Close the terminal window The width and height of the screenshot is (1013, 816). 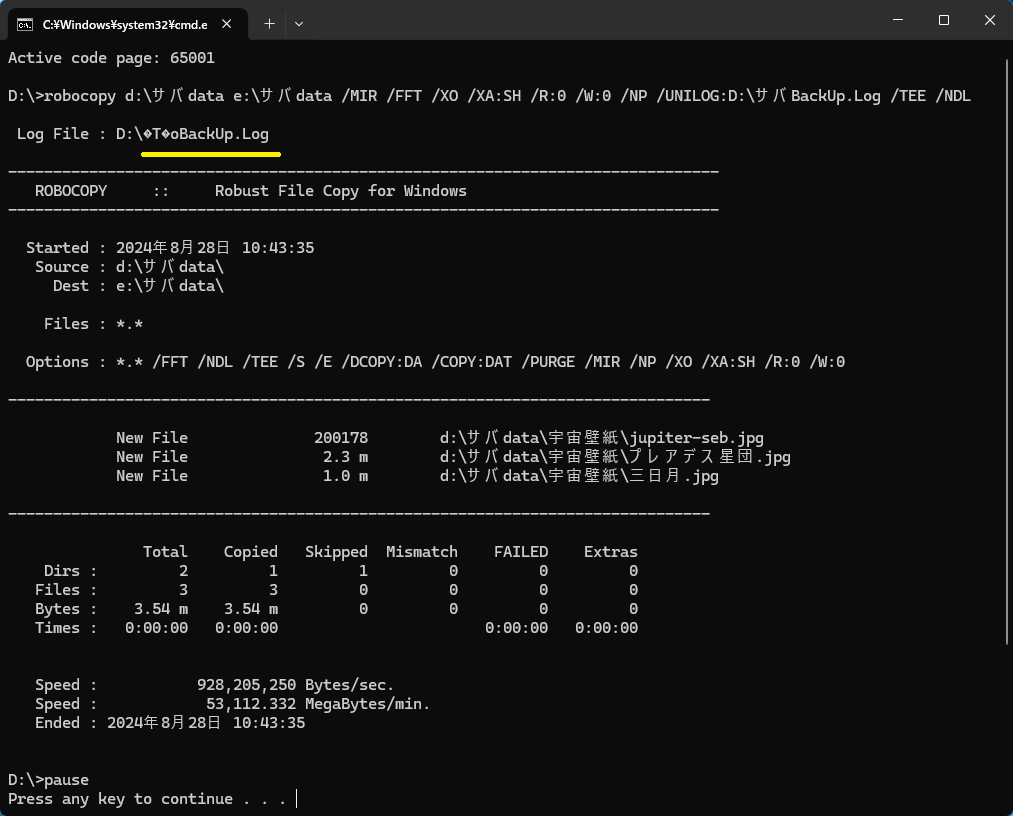[989, 20]
